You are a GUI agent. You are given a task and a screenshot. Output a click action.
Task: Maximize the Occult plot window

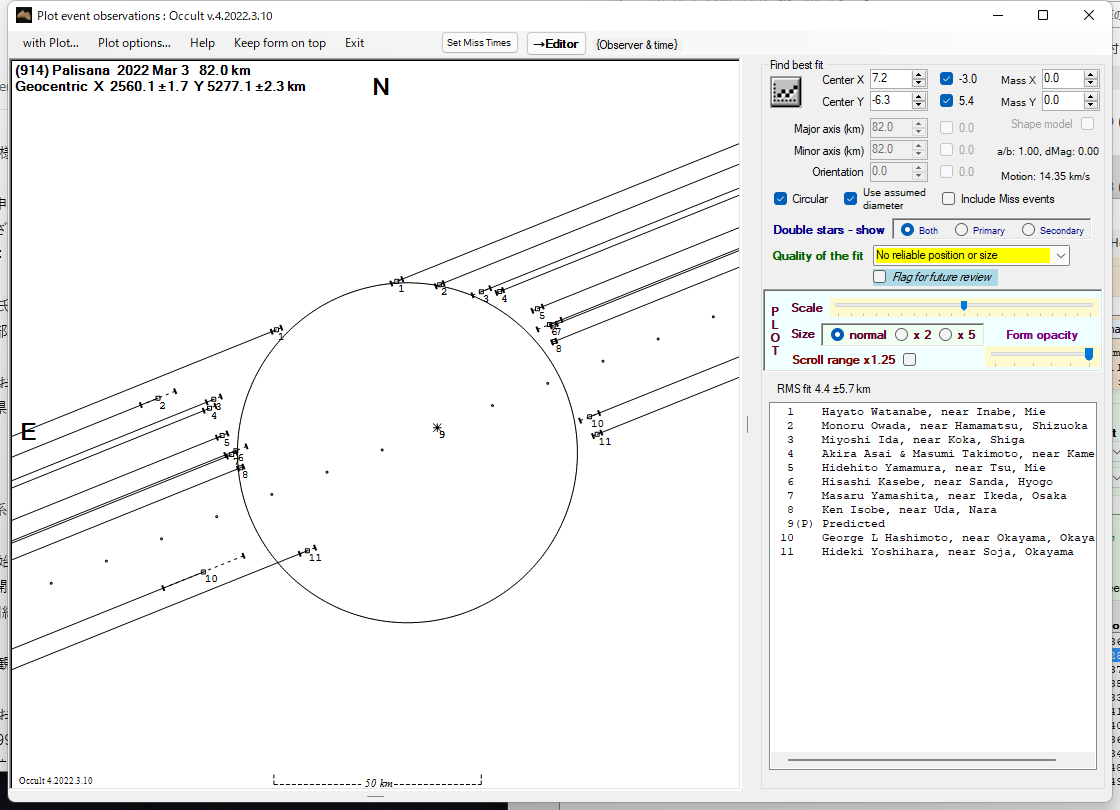[1043, 15]
